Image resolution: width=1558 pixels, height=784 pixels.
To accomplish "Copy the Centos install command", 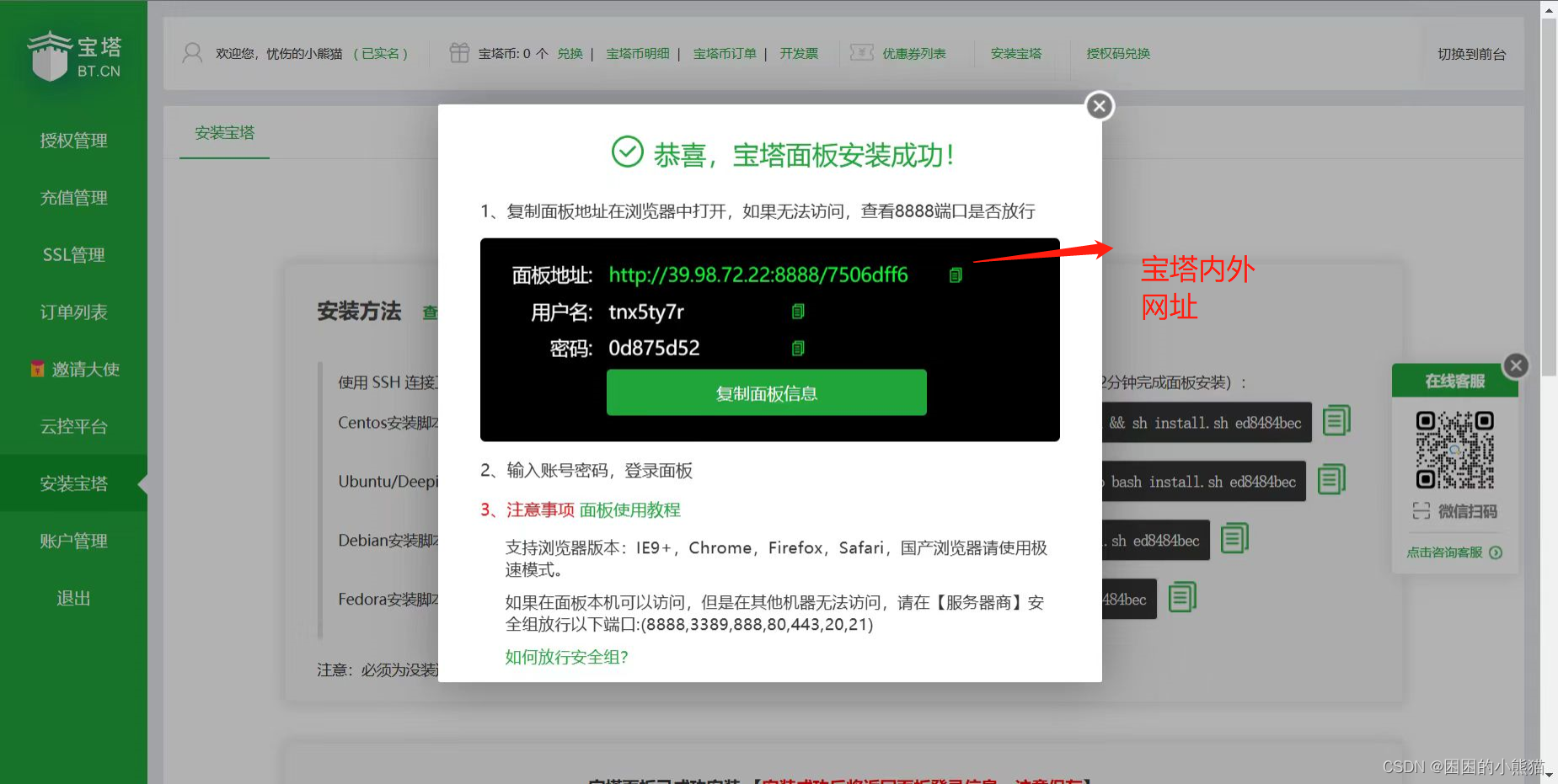I will point(1336,420).
